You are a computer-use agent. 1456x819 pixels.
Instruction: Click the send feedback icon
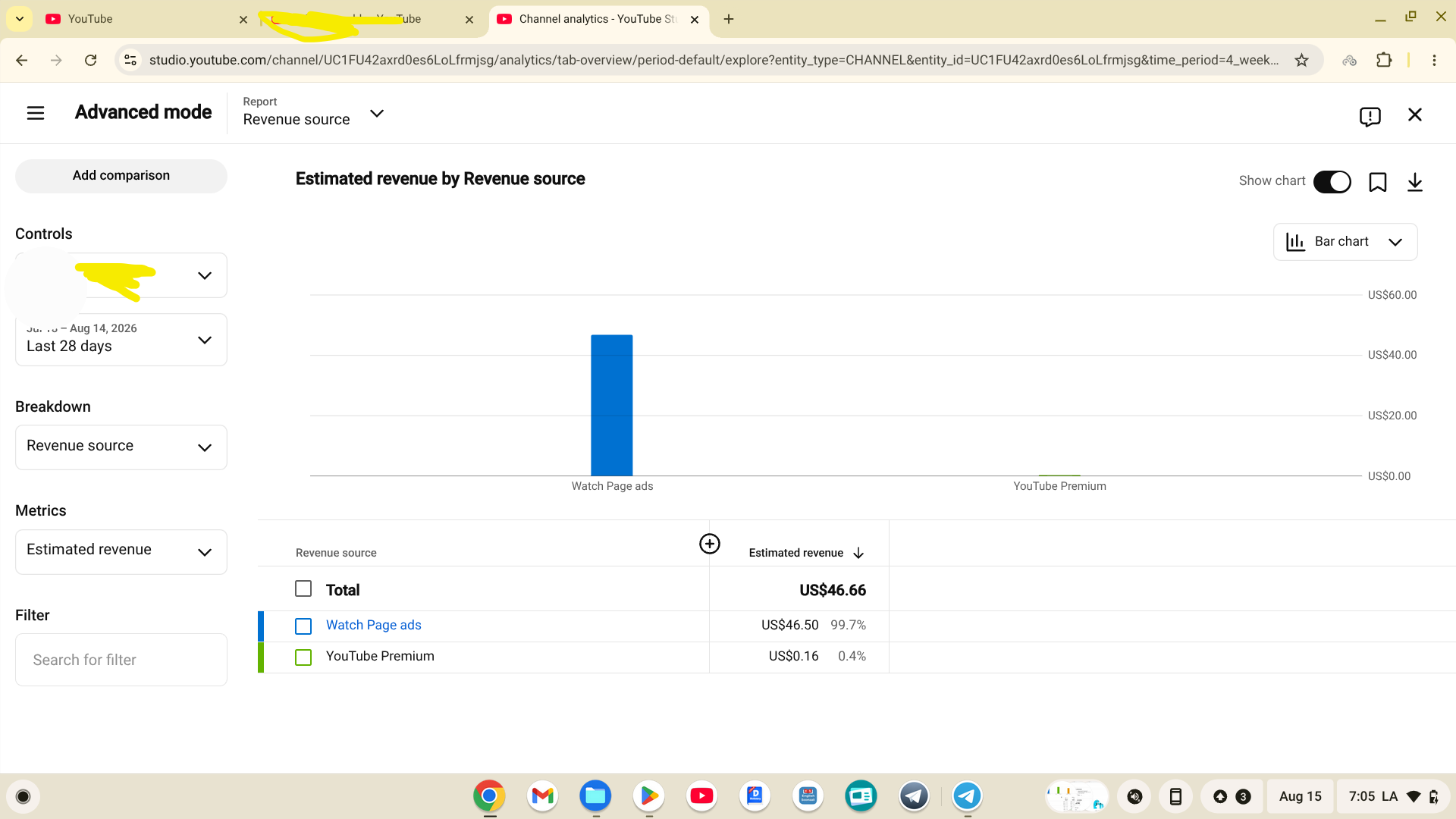pyautogui.click(x=1370, y=116)
